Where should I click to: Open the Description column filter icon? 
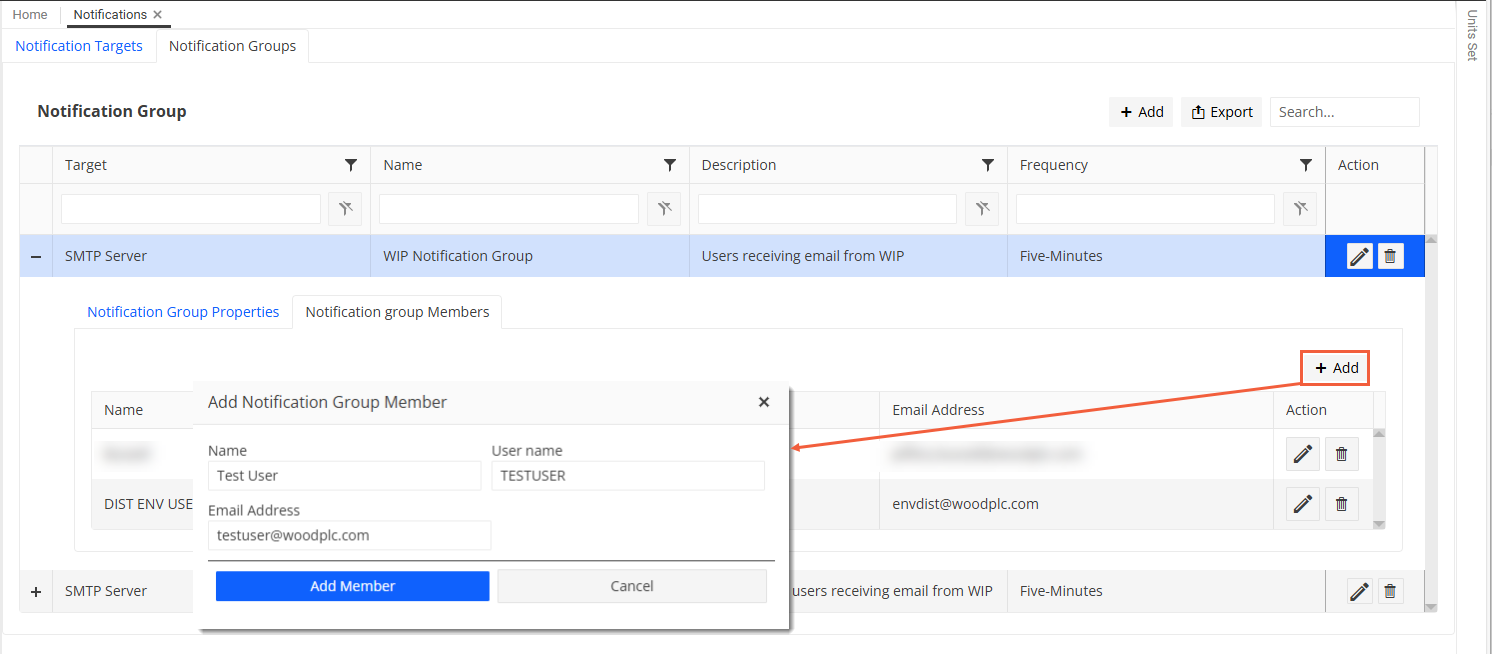pos(988,165)
